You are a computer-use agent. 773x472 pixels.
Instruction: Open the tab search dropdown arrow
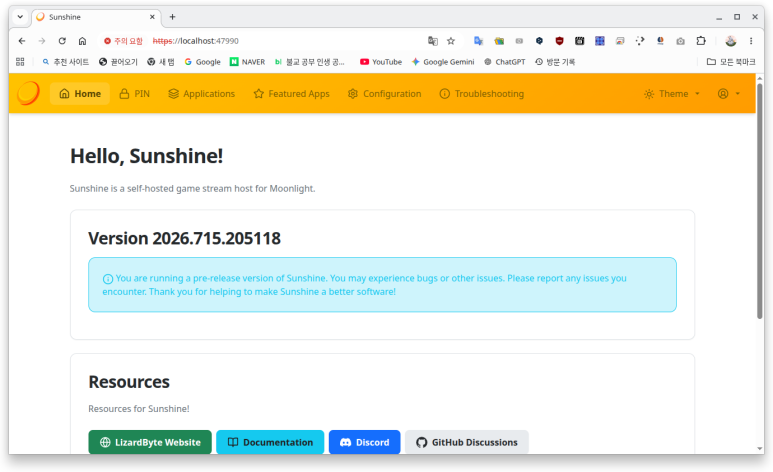(20, 17)
